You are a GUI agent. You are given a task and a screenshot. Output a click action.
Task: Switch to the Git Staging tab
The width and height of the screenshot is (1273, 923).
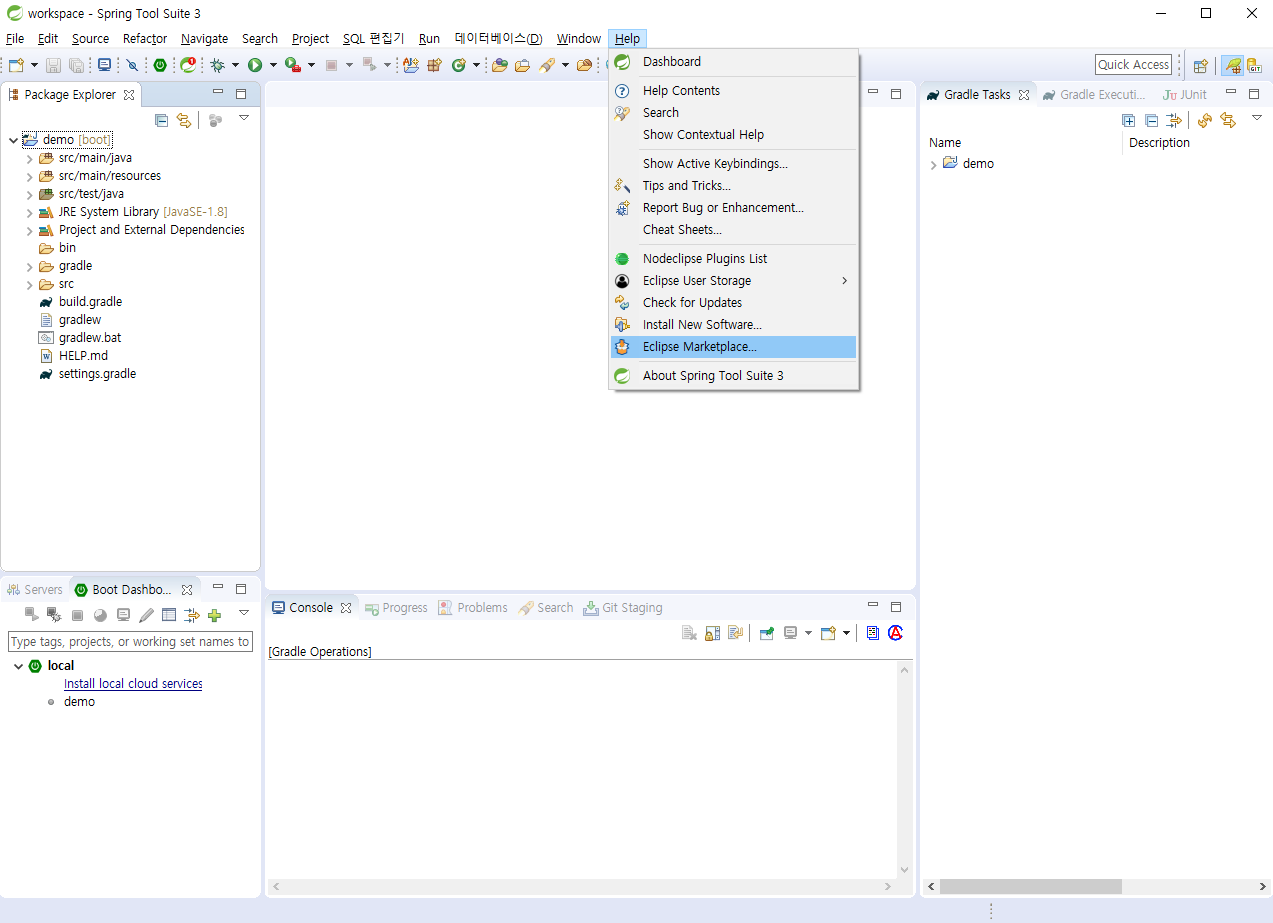point(623,608)
